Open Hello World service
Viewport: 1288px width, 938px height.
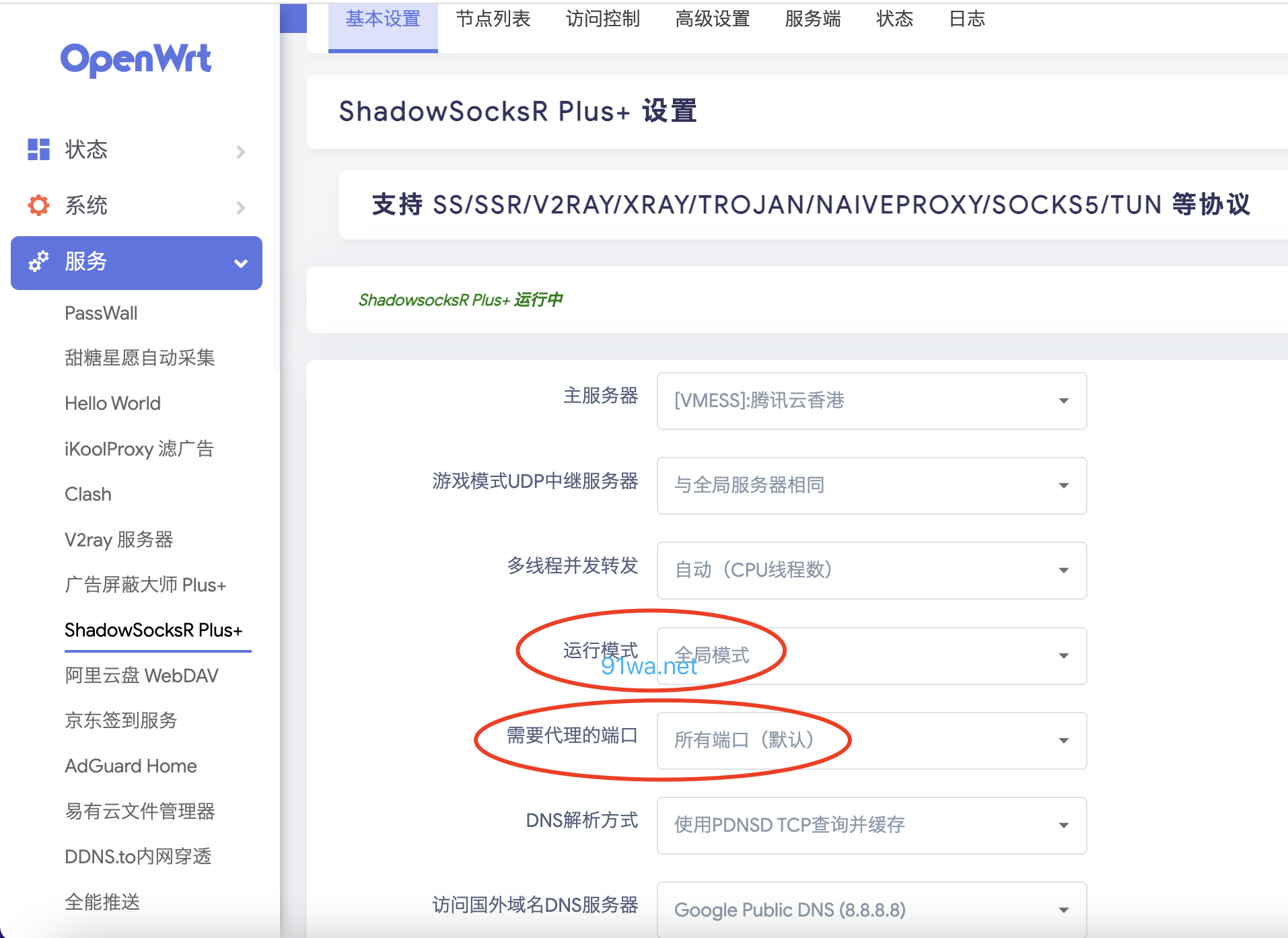pos(112,403)
